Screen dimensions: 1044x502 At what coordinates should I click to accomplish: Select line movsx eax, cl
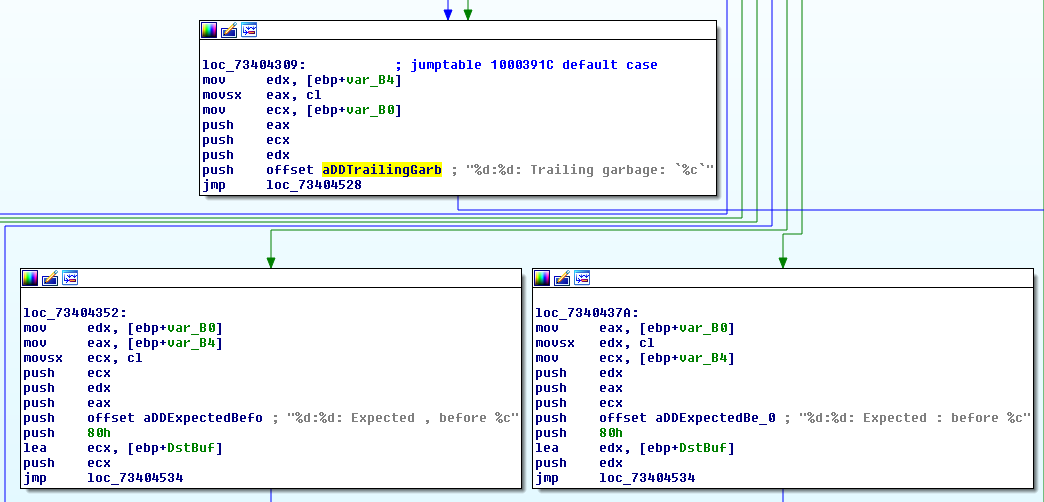(x=262, y=95)
